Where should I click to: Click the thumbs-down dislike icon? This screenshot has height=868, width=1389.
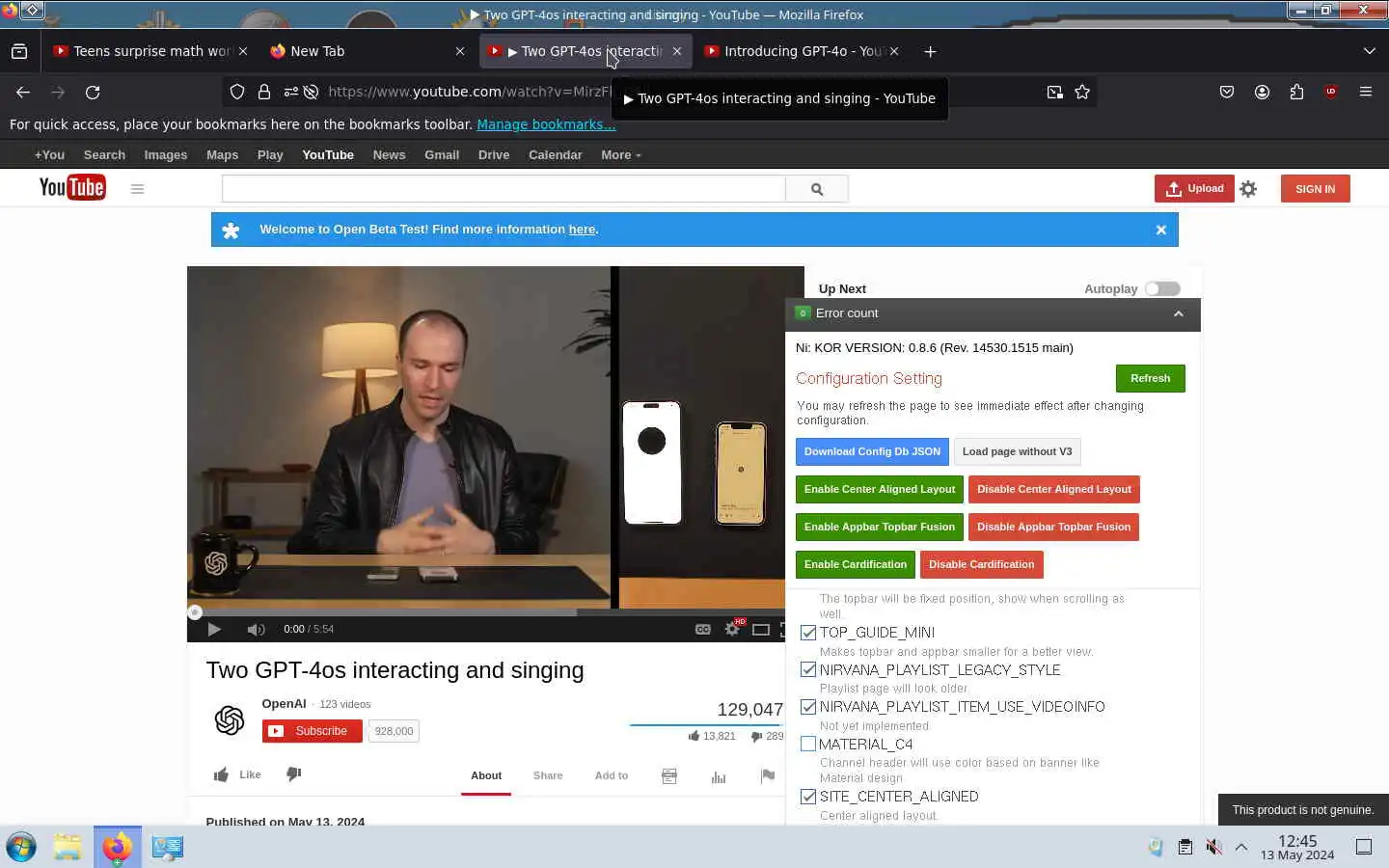pyautogui.click(x=294, y=774)
